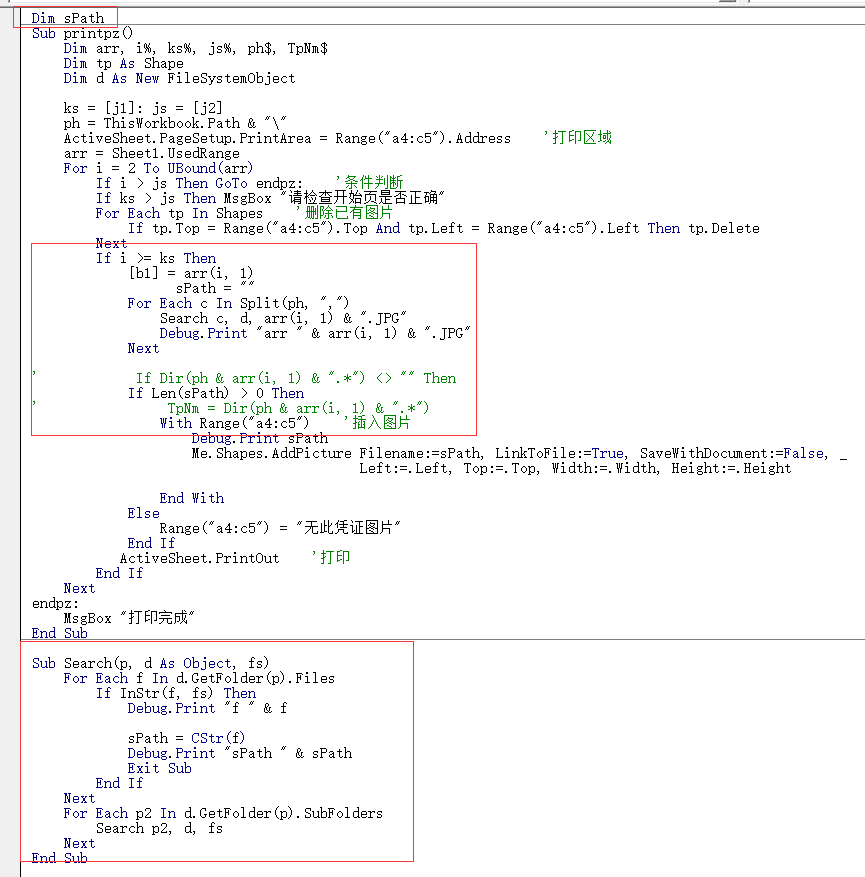Click 'For Each c In Split(ph' line
The width and height of the screenshot is (865, 877).
pyautogui.click(x=238, y=304)
